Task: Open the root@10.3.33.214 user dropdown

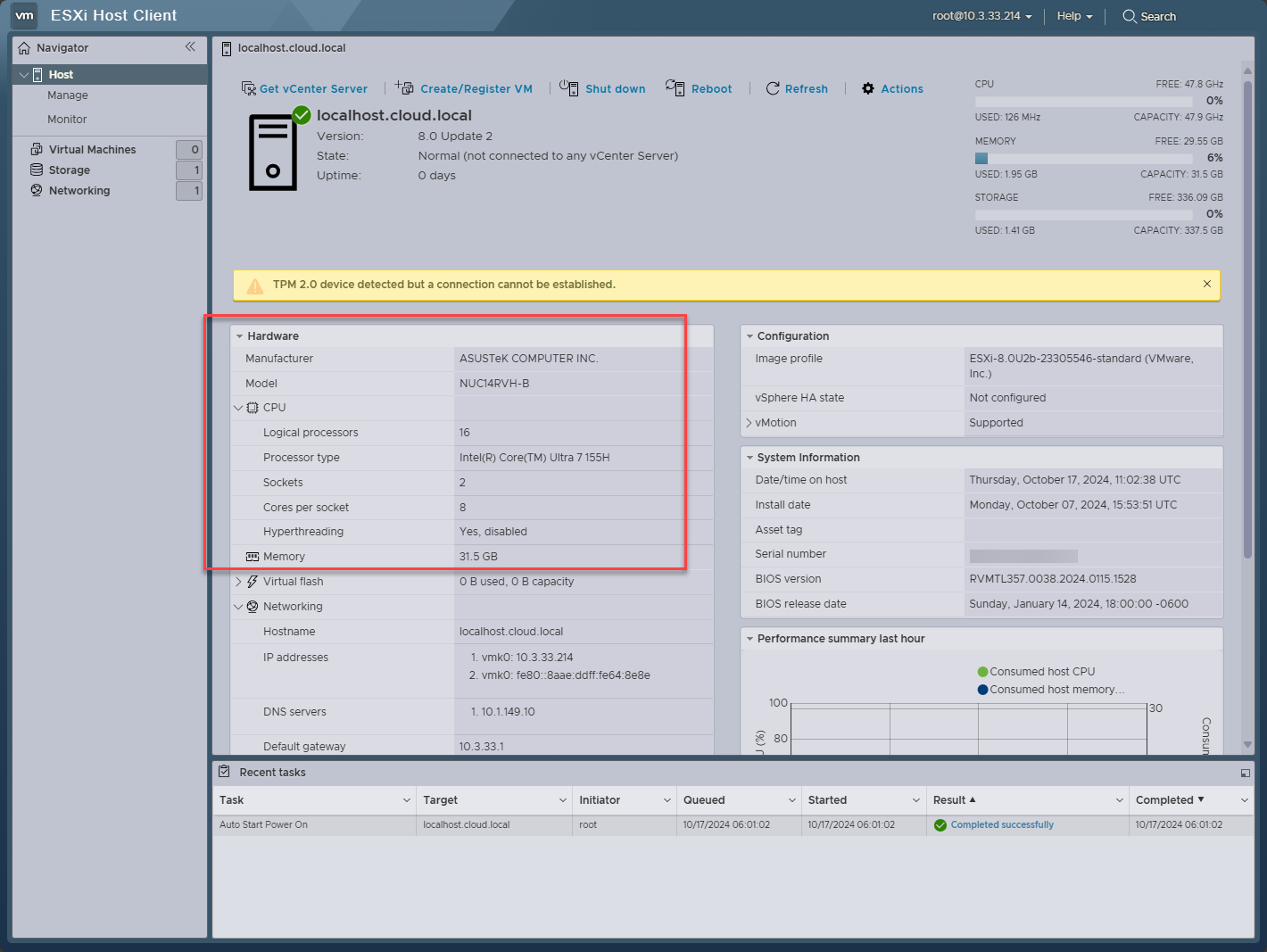Action: pyautogui.click(x=981, y=16)
